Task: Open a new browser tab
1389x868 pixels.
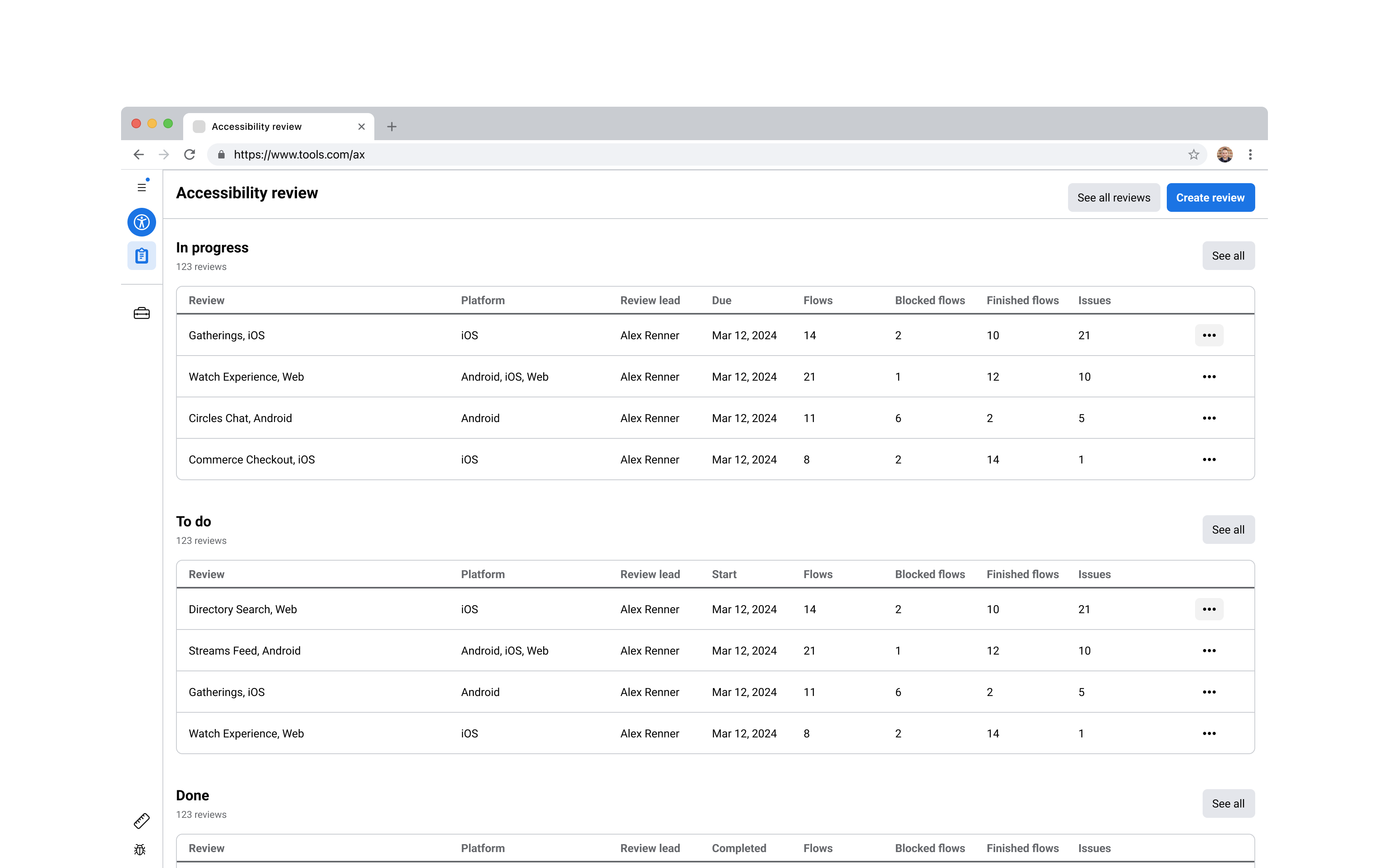Action: (x=392, y=126)
